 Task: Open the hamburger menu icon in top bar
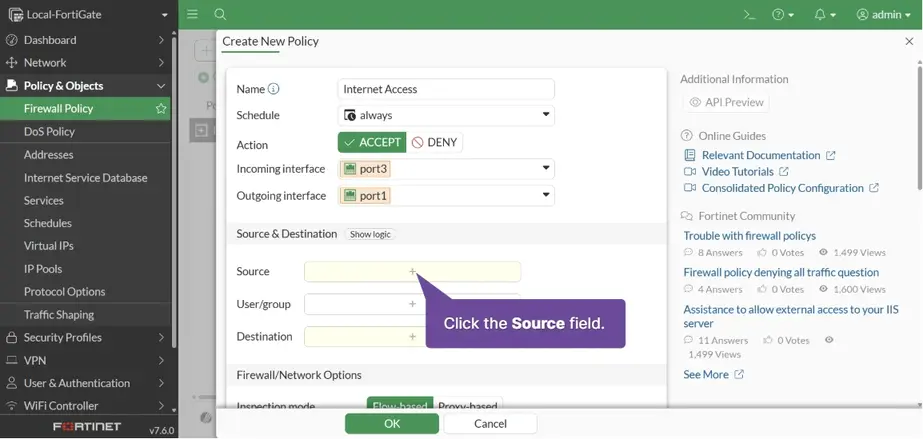coord(192,14)
